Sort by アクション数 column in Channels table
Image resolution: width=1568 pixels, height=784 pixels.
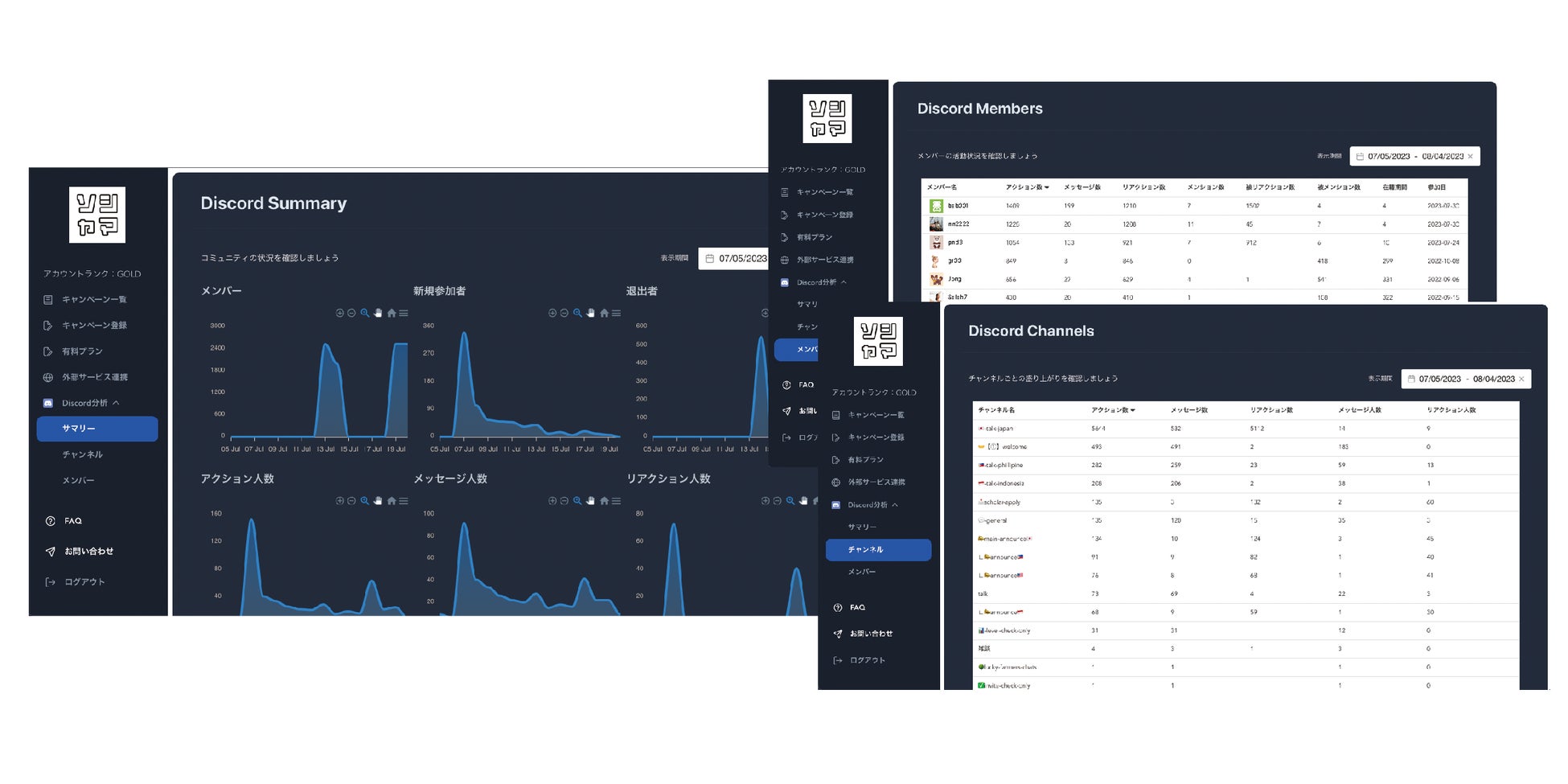coord(1113,410)
